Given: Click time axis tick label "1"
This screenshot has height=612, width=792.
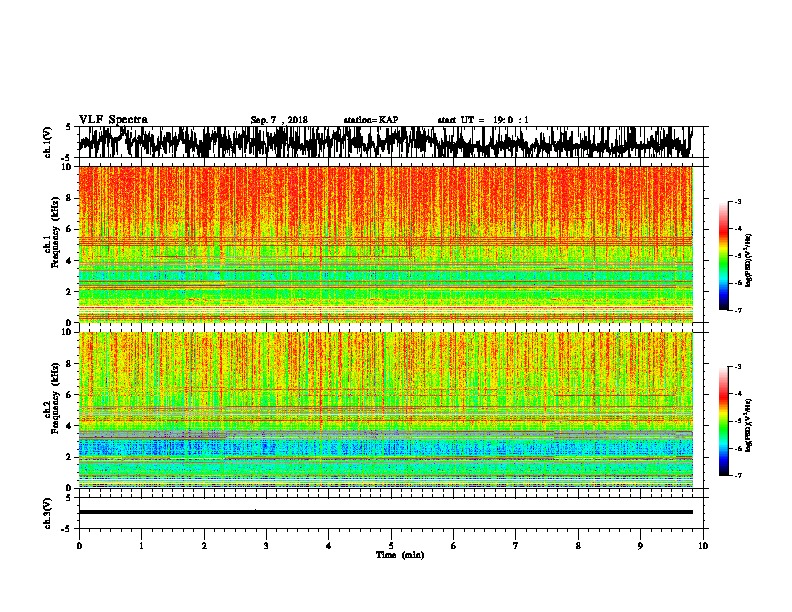Looking at the screenshot, I should pos(141,546).
